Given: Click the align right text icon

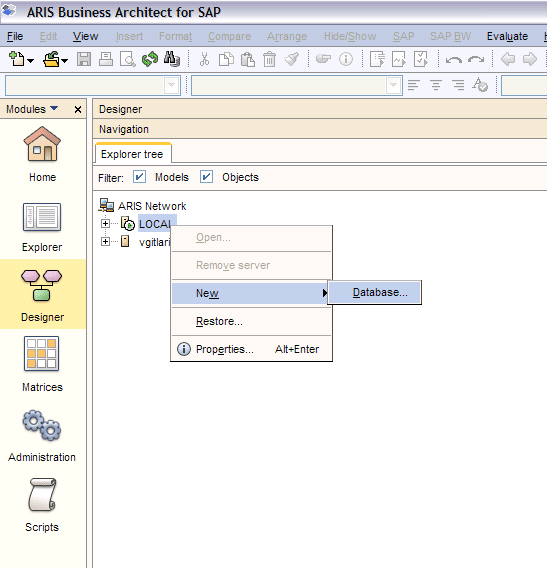Looking at the screenshot, I should point(458,85).
